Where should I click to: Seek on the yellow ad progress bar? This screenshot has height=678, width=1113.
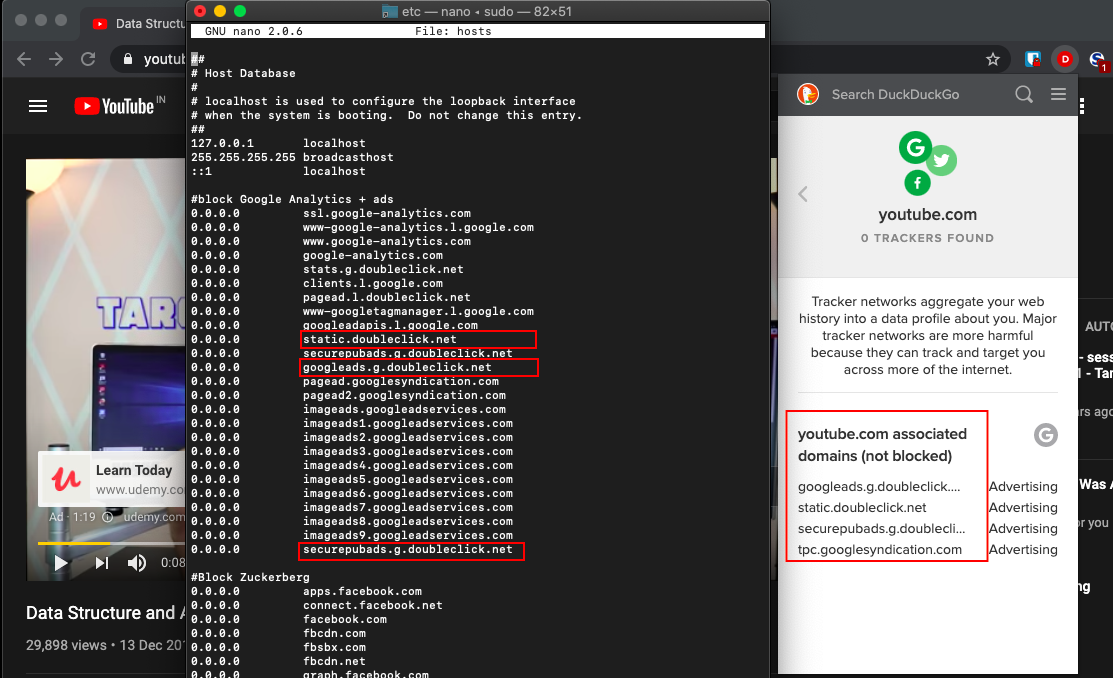pos(74,543)
